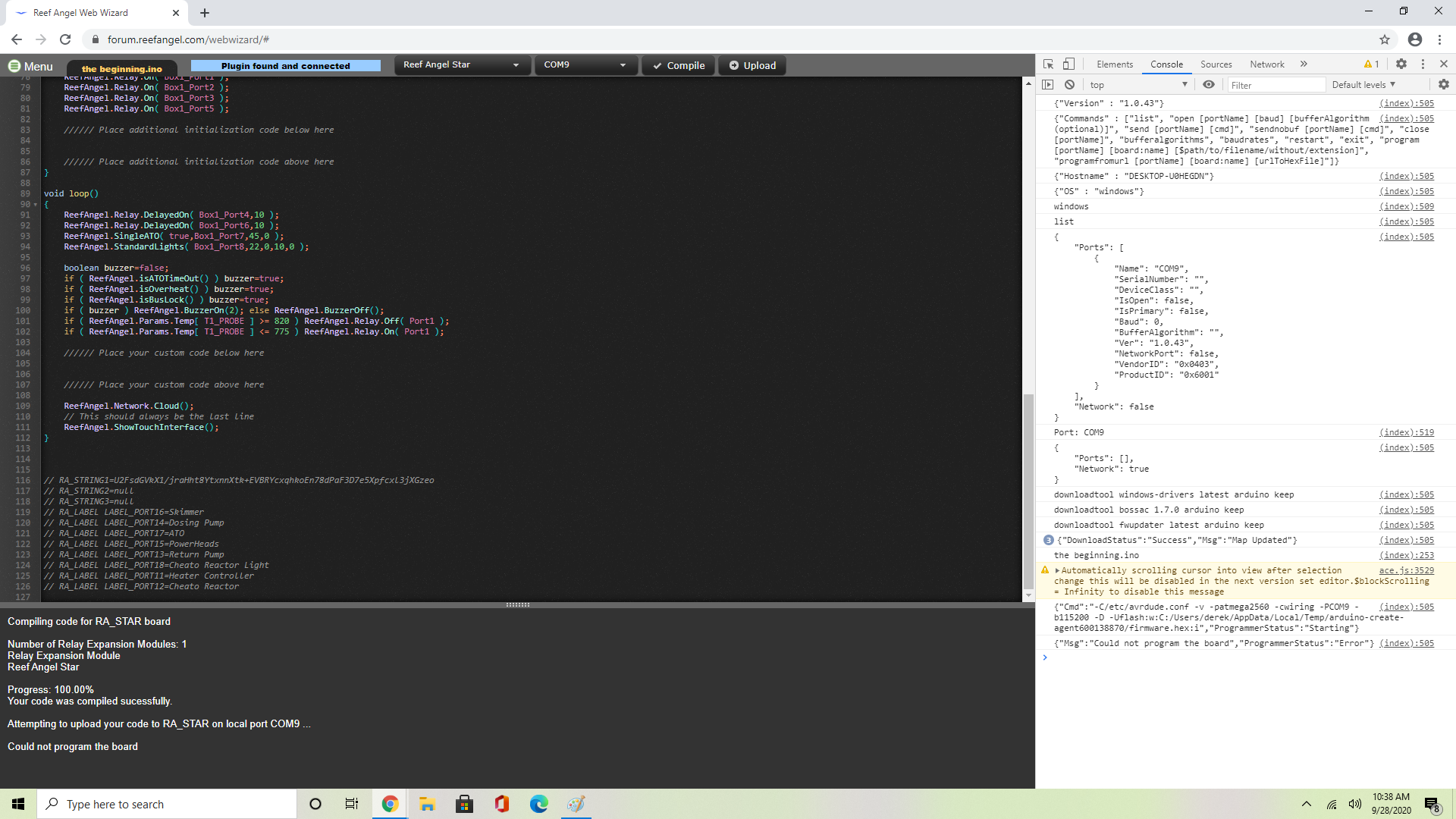Open Chrome from the taskbar
Image resolution: width=1456 pixels, height=819 pixels.
(x=390, y=804)
